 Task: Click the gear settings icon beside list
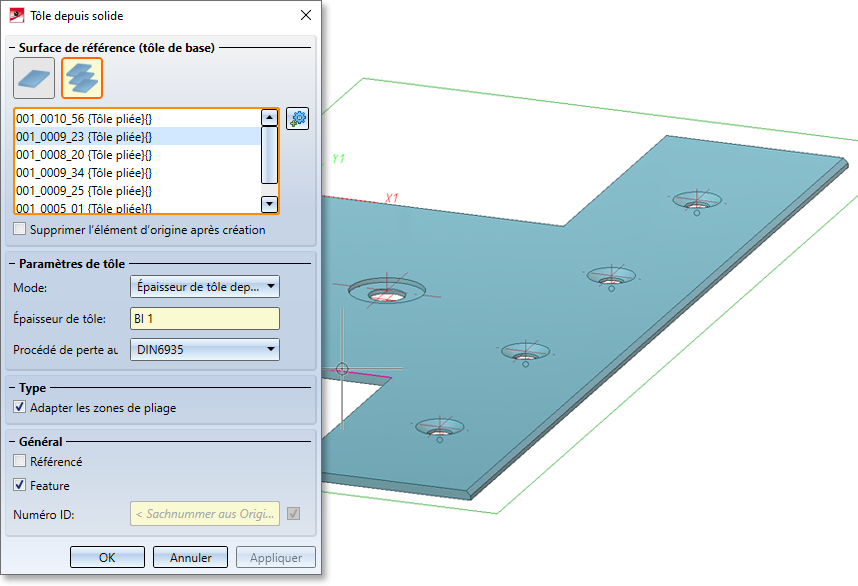click(x=298, y=118)
